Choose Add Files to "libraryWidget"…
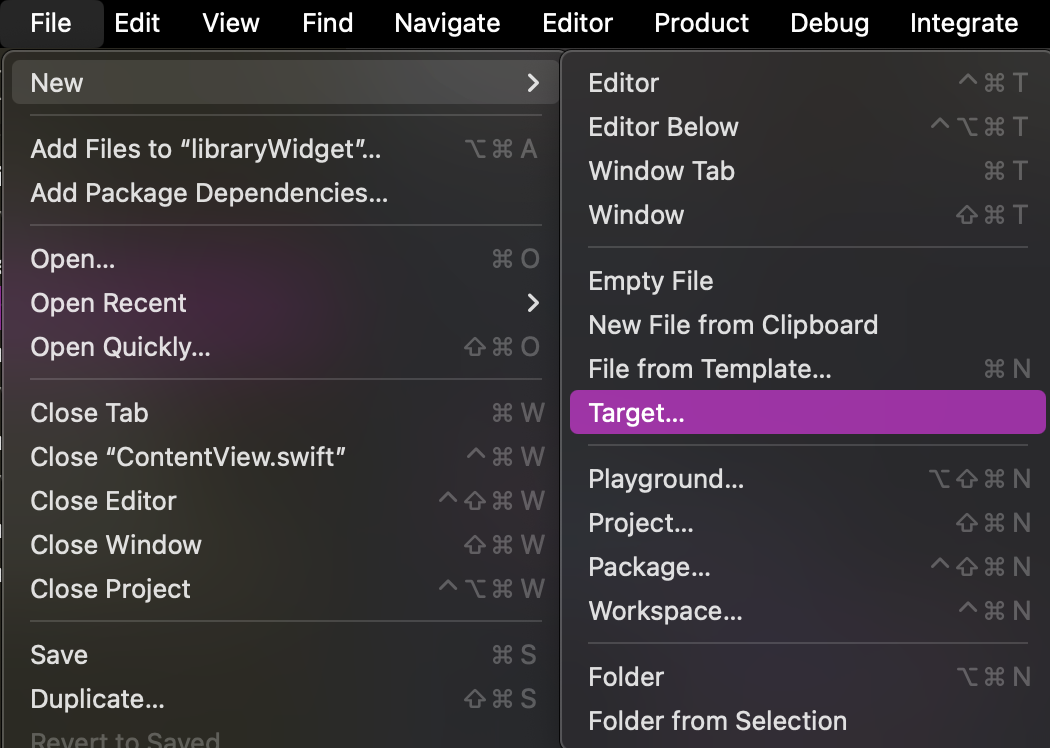This screenshot has height=748, width=1050. tap(285, 149)
